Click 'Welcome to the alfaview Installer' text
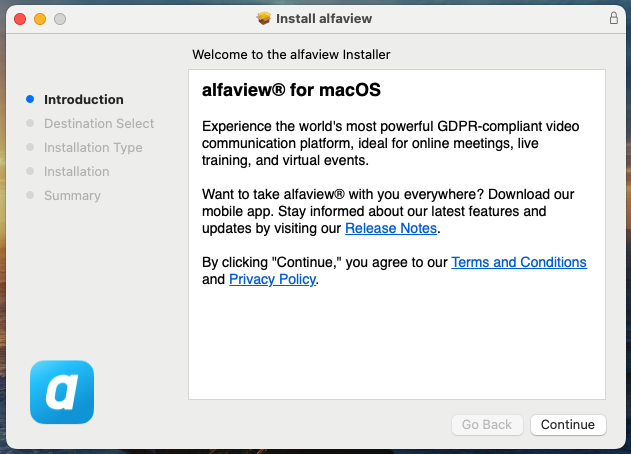Viewport: 631px width, 454px height. (291, 54)
